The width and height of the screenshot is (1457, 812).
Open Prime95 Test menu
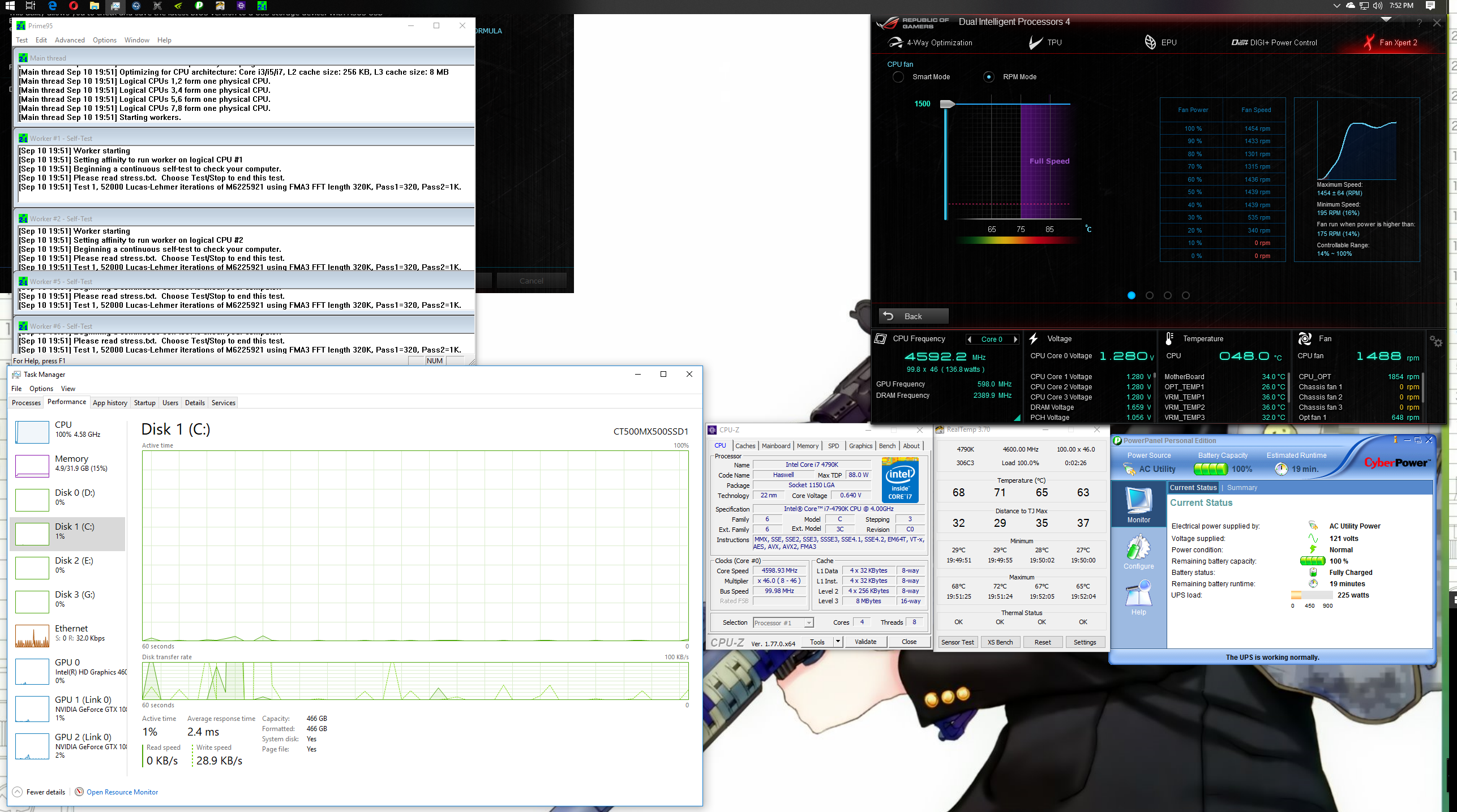point(22,40)
